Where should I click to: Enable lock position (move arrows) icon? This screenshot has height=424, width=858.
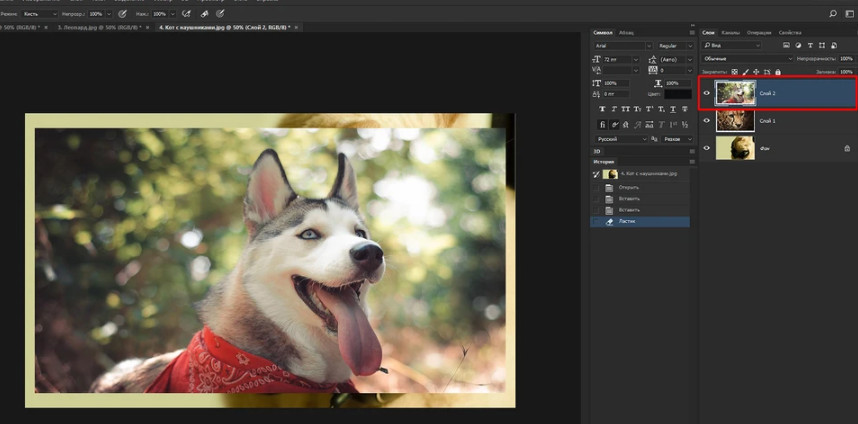[757, 72]
